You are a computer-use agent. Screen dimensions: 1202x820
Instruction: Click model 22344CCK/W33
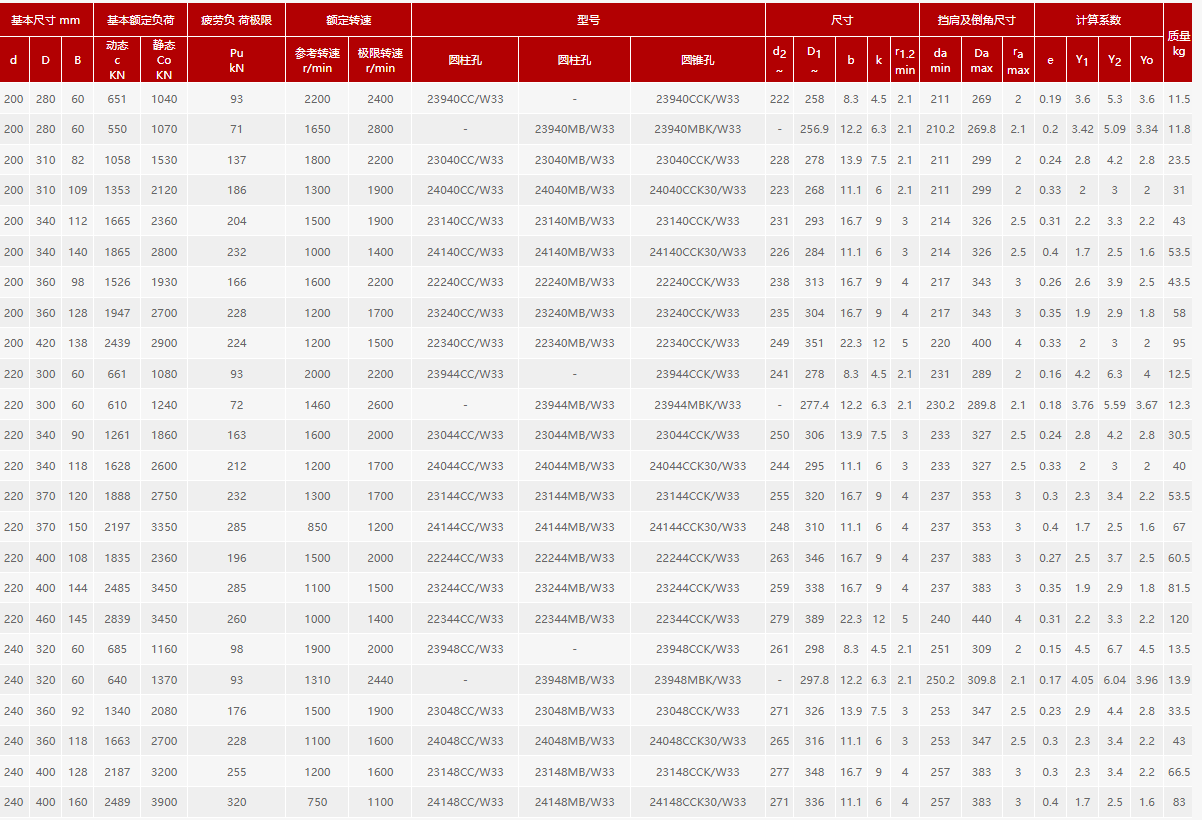coord(698,619)
